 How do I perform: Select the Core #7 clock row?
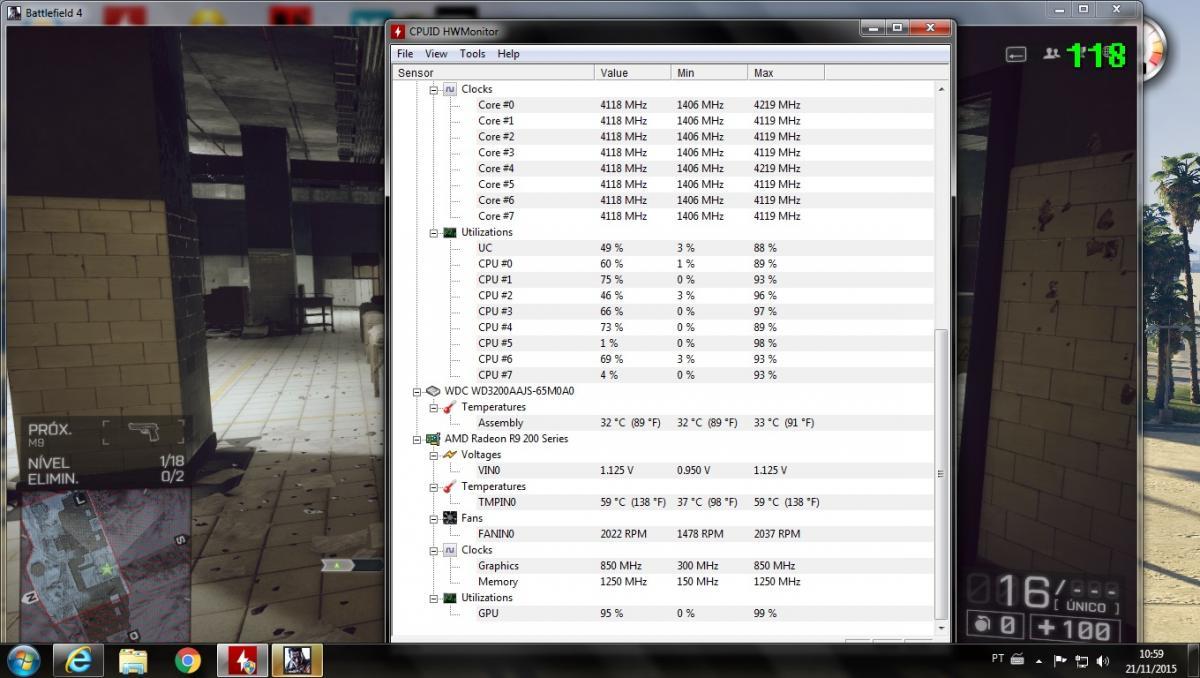click(x=664, y=216)
